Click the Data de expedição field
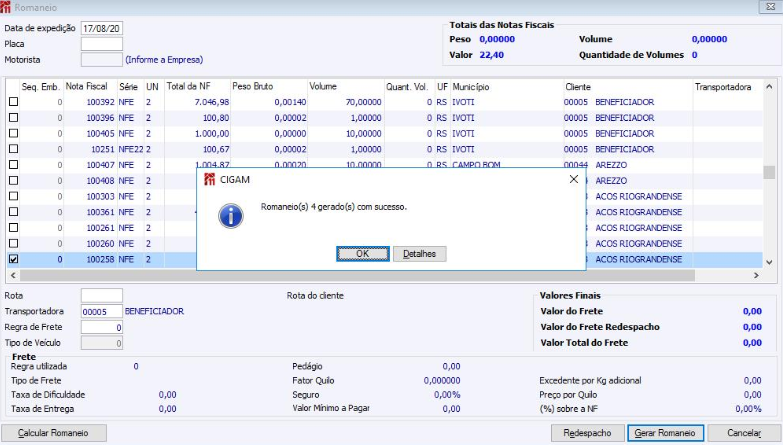The image size is (783, 445). click(x=101, y=28)
